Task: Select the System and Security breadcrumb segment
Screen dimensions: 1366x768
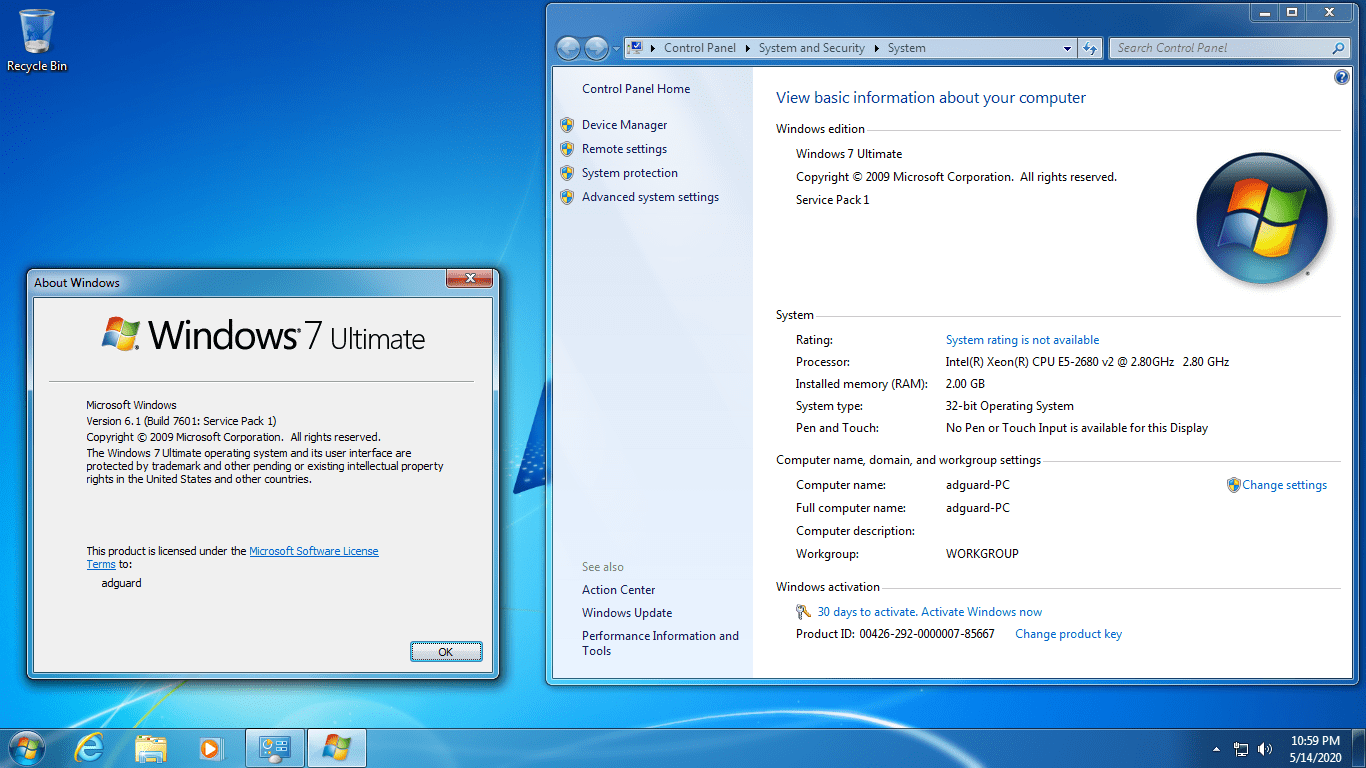Action: tap(811, 48)
